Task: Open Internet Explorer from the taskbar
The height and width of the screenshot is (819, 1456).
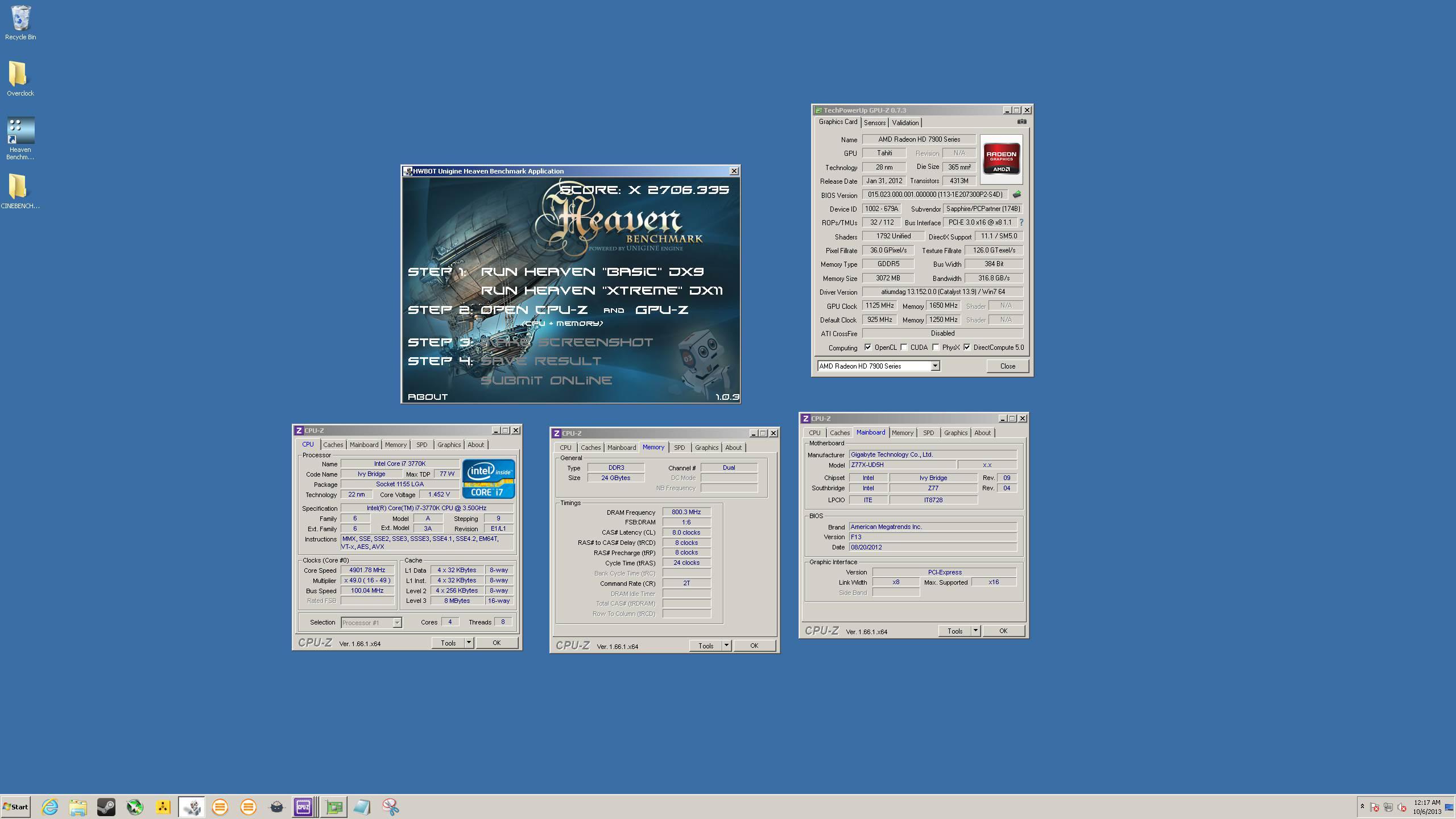Action: tap(50, 806)
